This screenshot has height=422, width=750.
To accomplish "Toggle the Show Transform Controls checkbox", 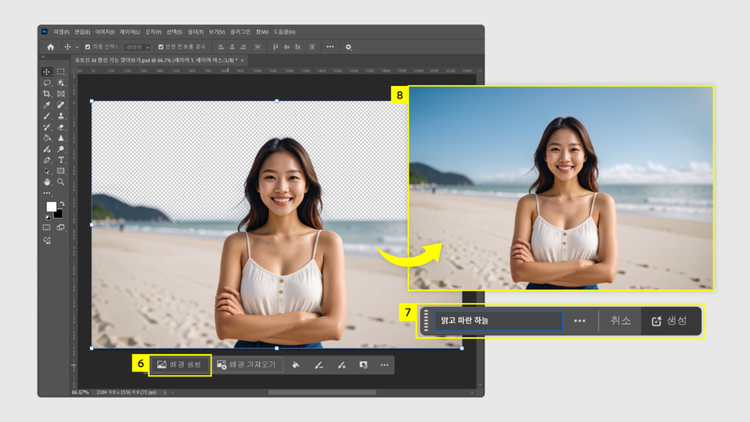I will click(x=161, y=47).
